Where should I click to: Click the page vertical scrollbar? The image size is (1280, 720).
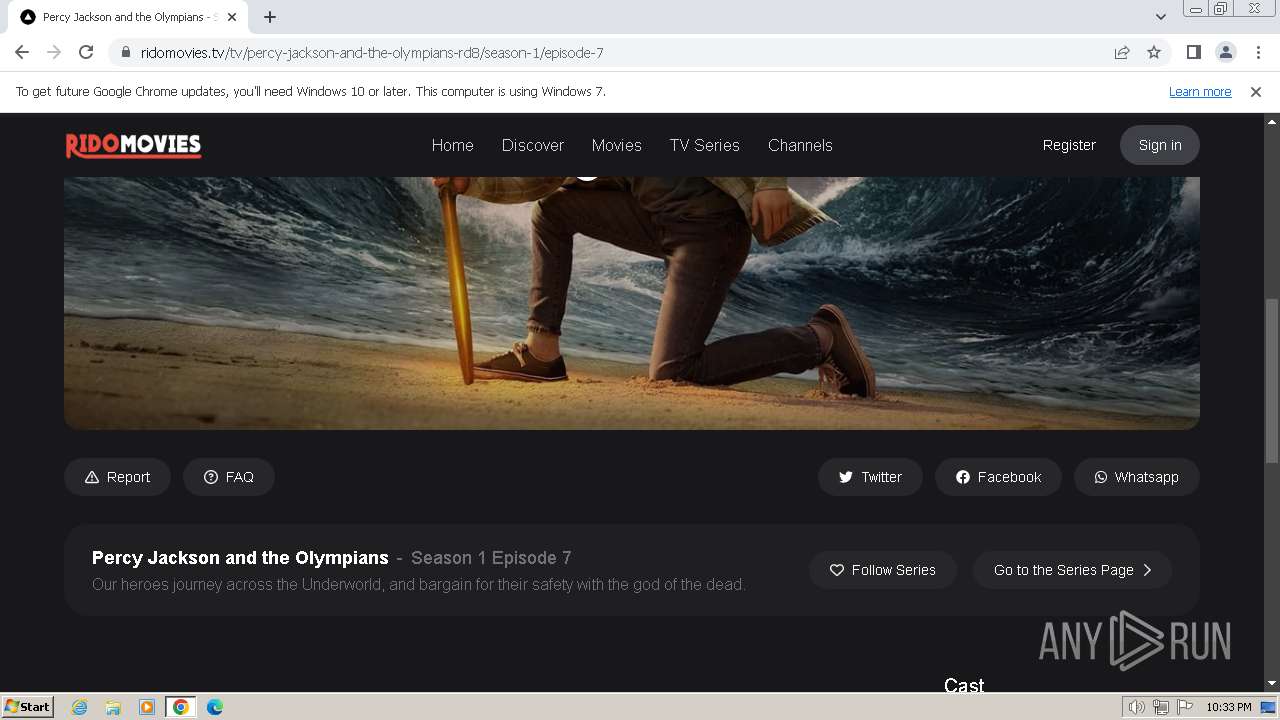[1271, 380]
